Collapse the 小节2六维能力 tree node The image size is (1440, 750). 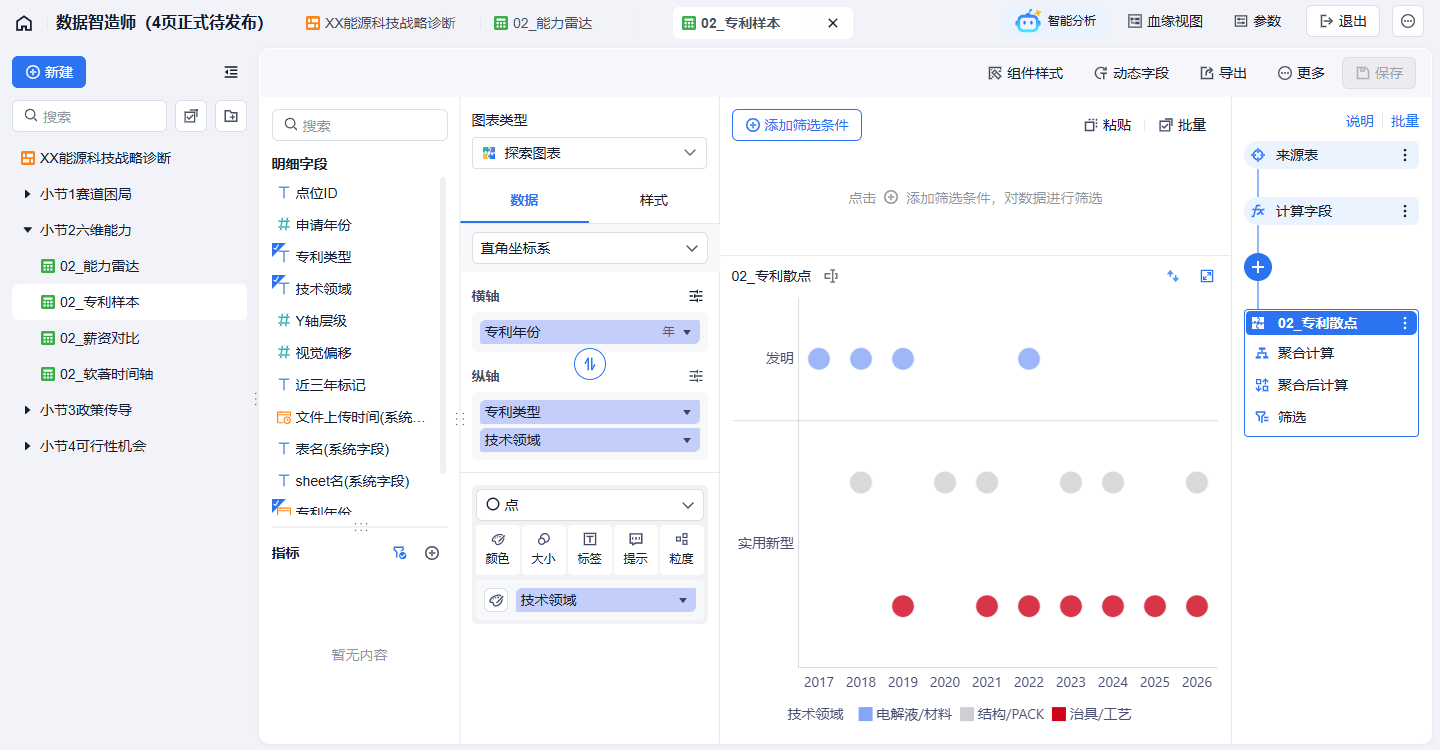27,230
